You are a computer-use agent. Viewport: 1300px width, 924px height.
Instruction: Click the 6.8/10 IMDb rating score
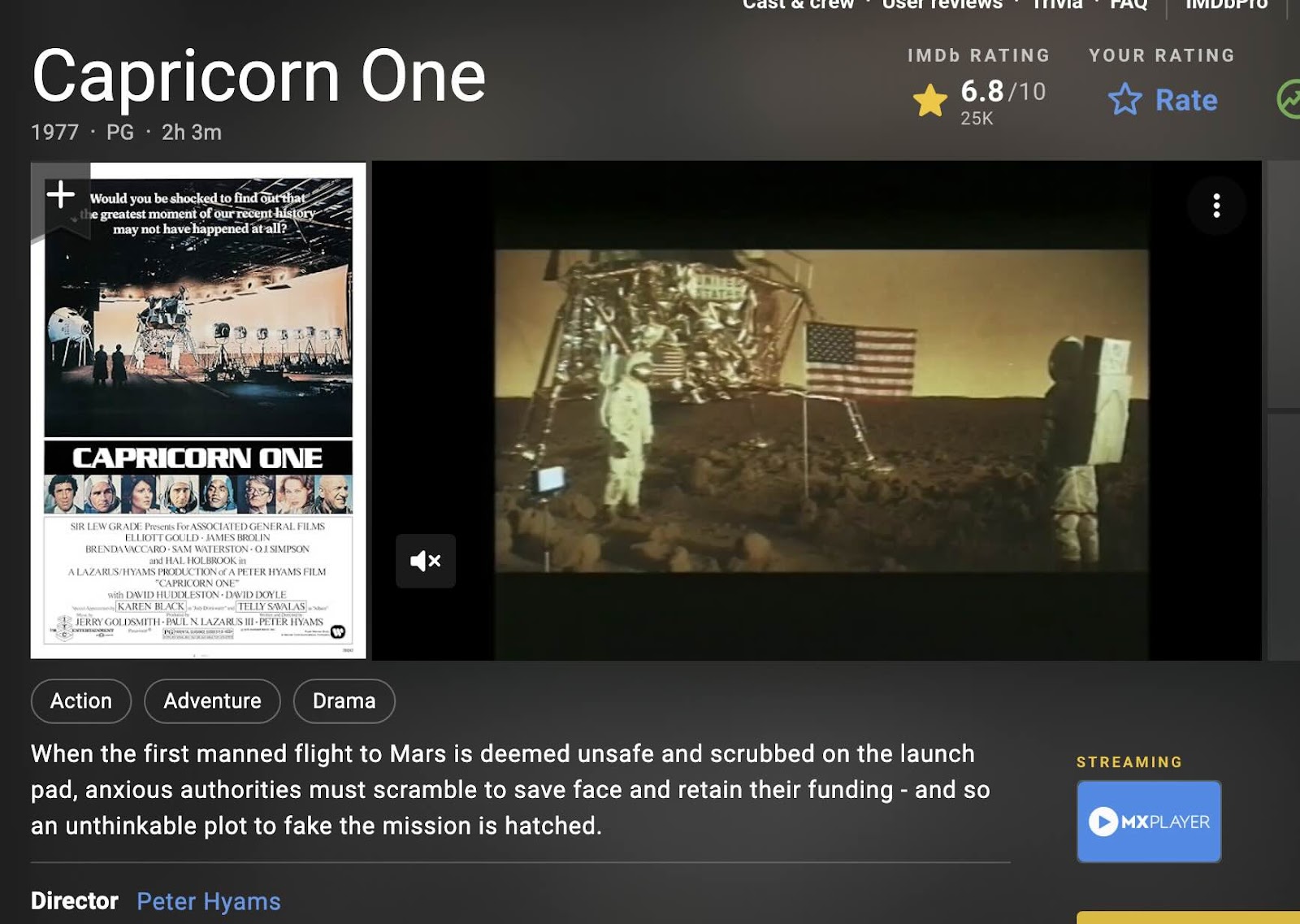point(1003,91)
